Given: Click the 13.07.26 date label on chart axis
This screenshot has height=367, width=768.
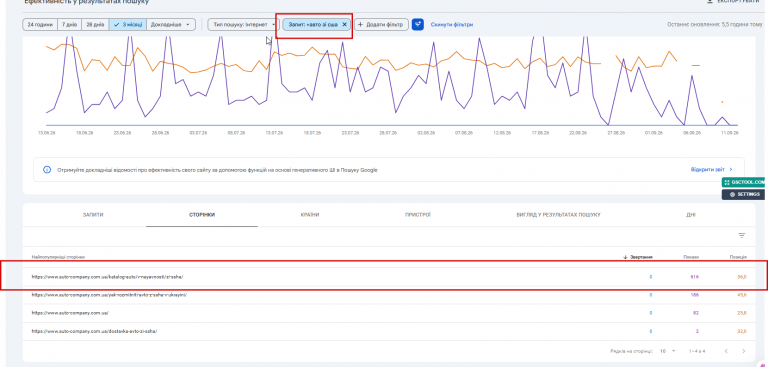Looking at the screenshot, I should pos(274,133).
